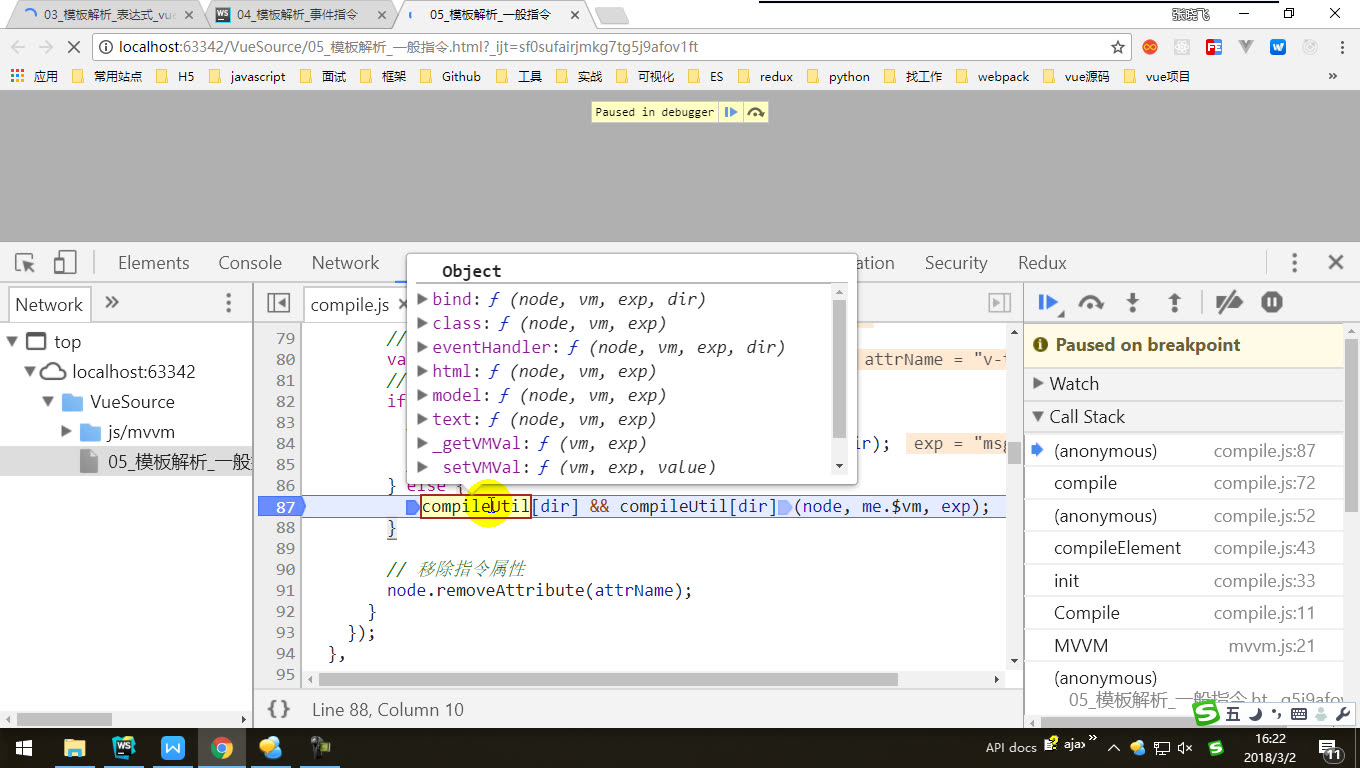
Task: Collapse localhost:63342 tree node
Action: point(31,372)
